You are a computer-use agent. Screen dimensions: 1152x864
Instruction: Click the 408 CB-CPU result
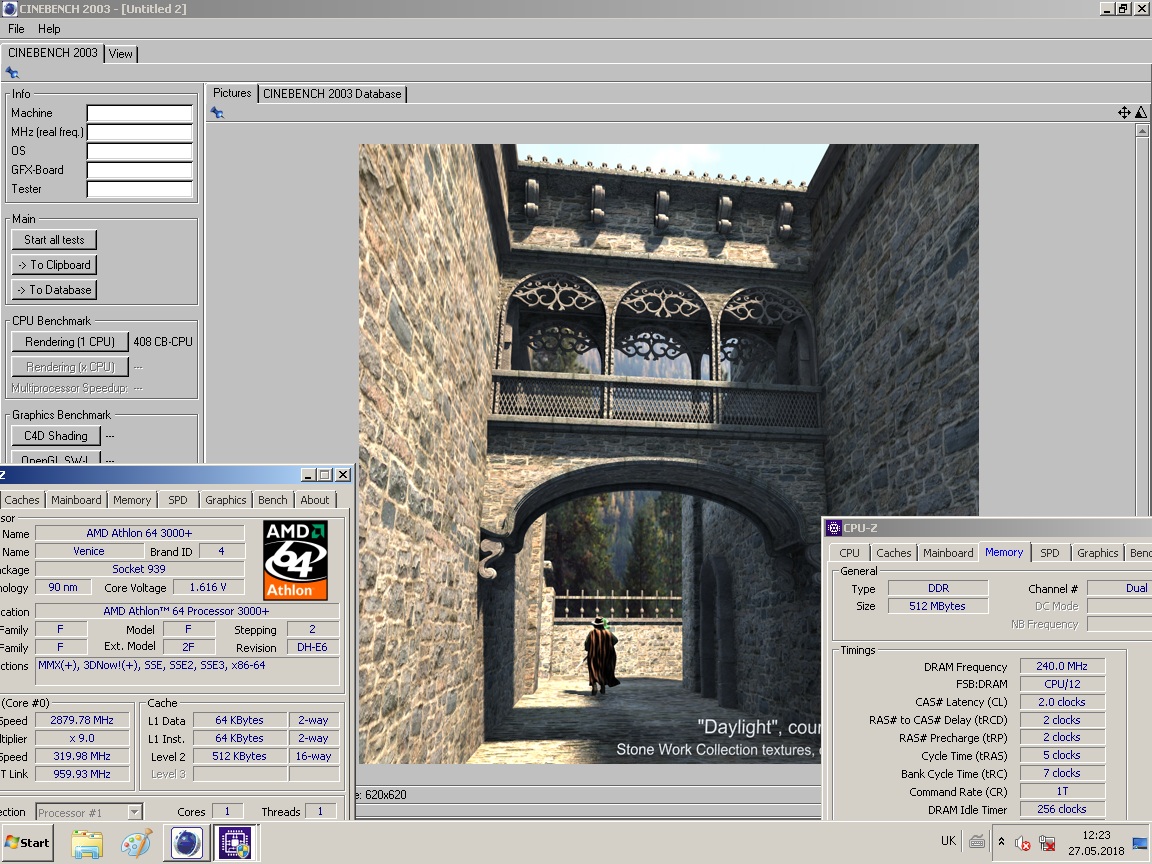(x=163, y=342)
